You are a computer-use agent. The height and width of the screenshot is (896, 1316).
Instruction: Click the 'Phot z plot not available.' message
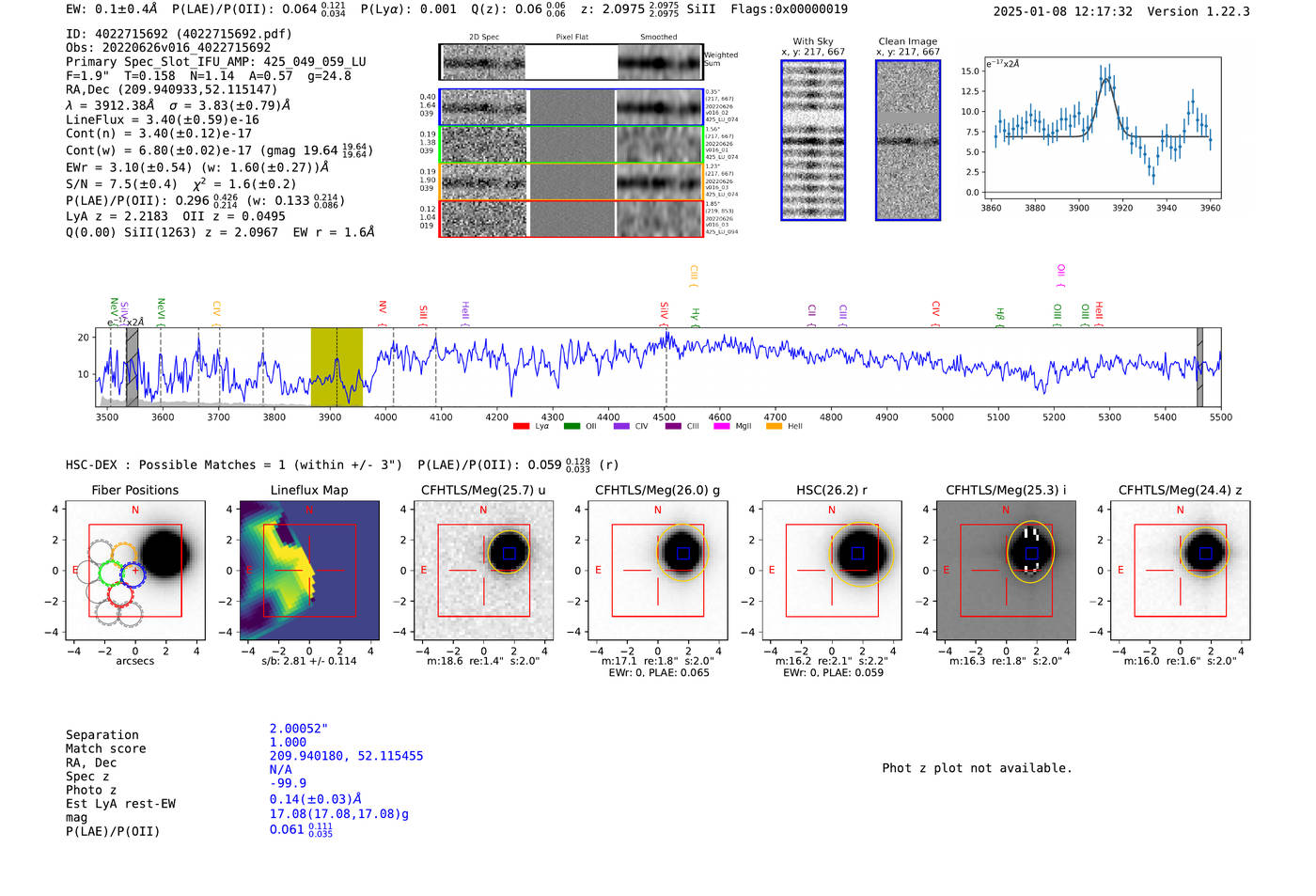[x=977, y=768]
